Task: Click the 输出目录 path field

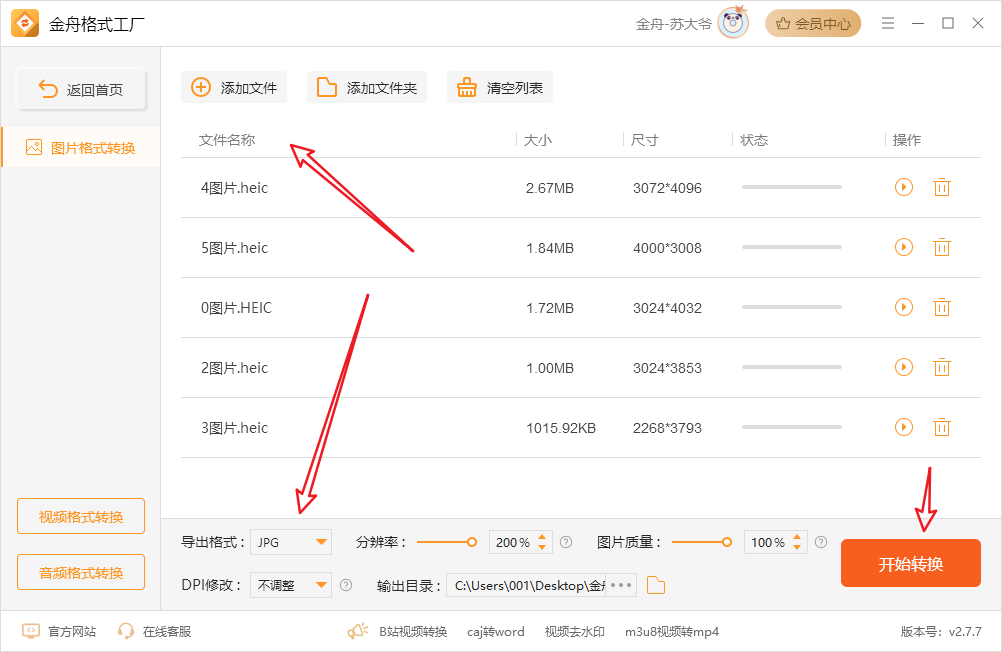Action: [x=527, y=585]
